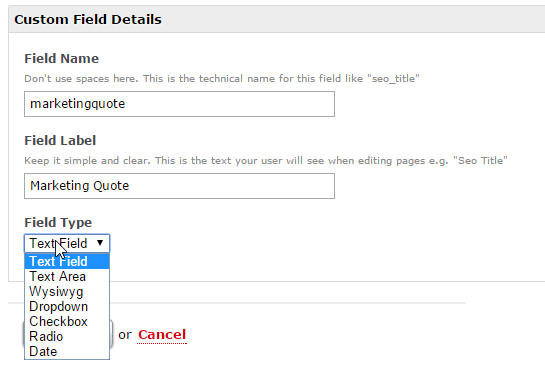This screenshot has width=545, height=374.
Task: Click the Custom Field Details panel header
Action: tap(277, 19)
